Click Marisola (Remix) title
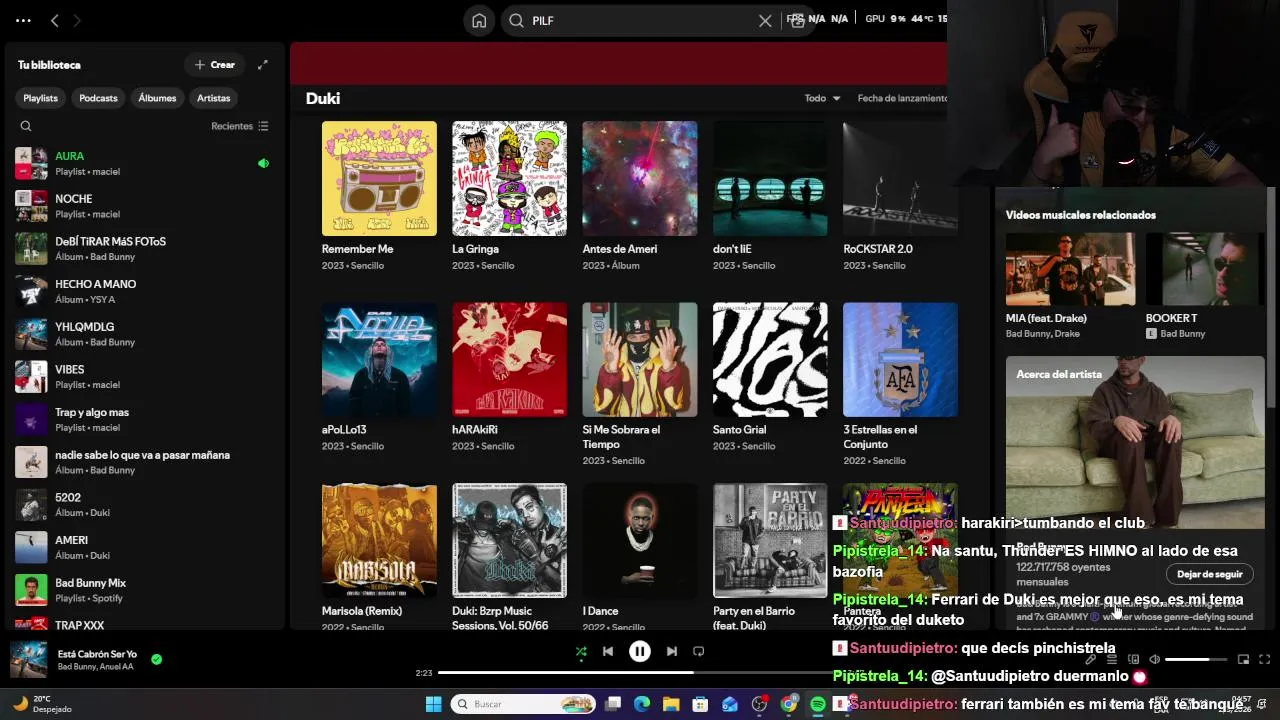This screenshot has height=720, width=1280. pyautogui.click(x=362, y=611)
